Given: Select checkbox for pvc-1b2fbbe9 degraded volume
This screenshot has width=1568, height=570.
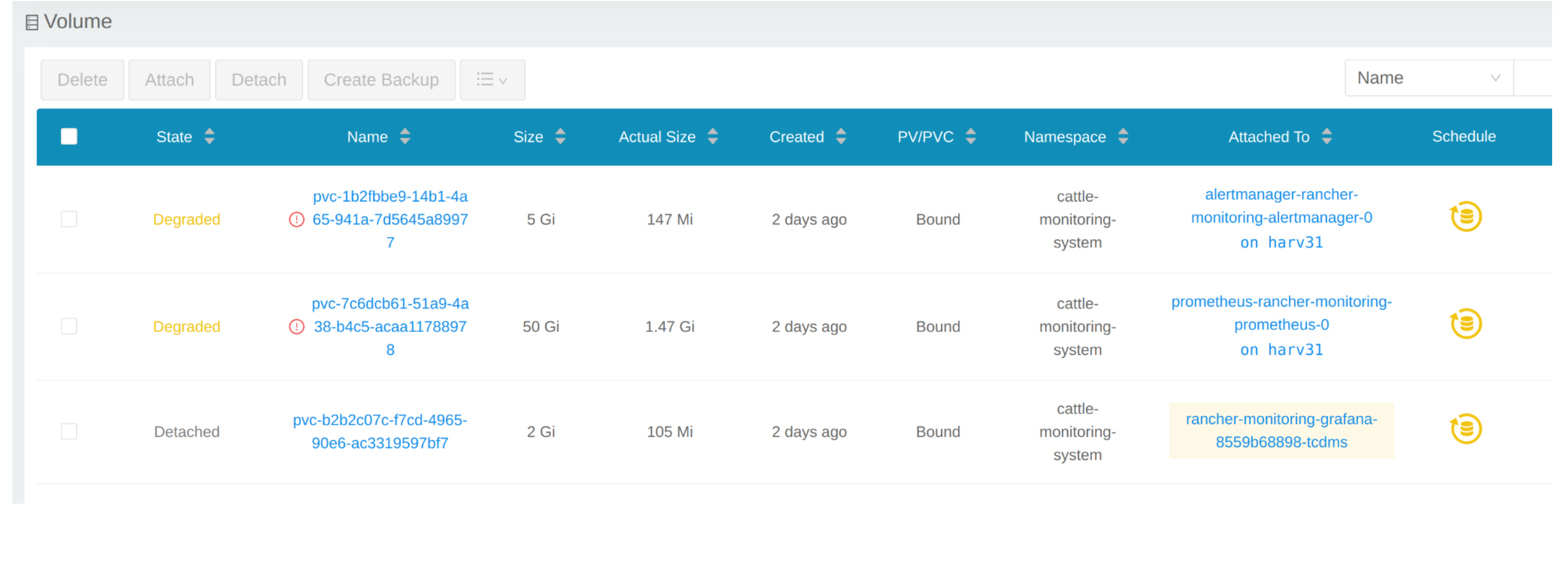Looking at the screenshot, I should point(69,219).
